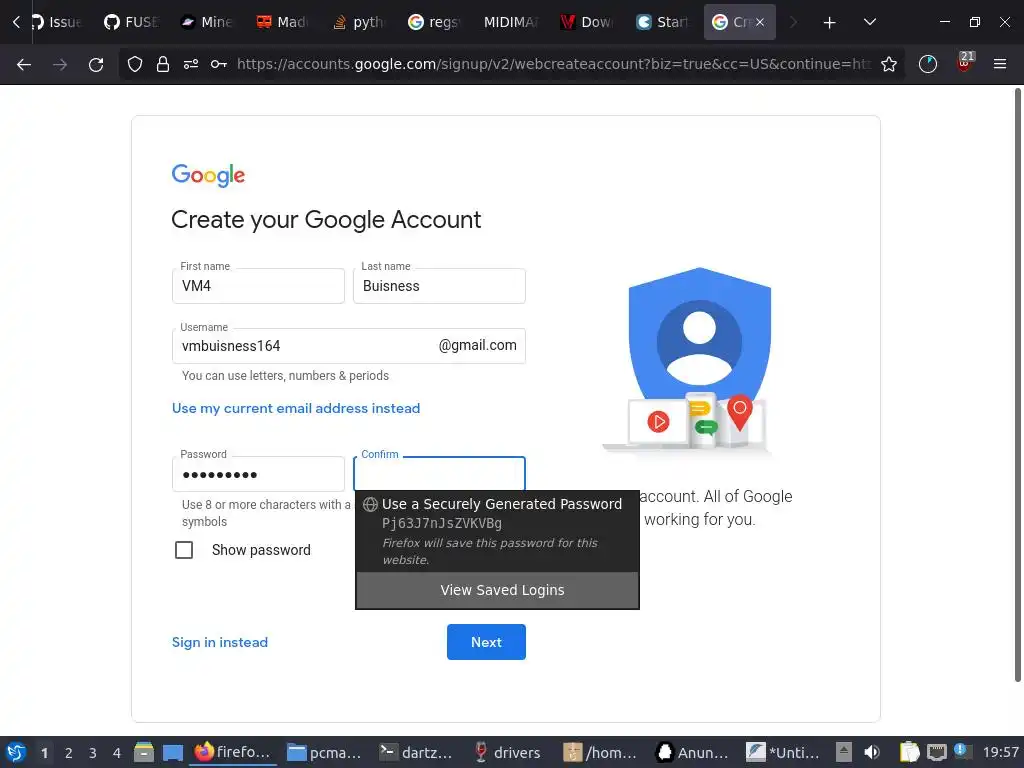Toggle the Show password checkbox
The height and width of the screenshot is (768, 1024).
click(184, 550)
